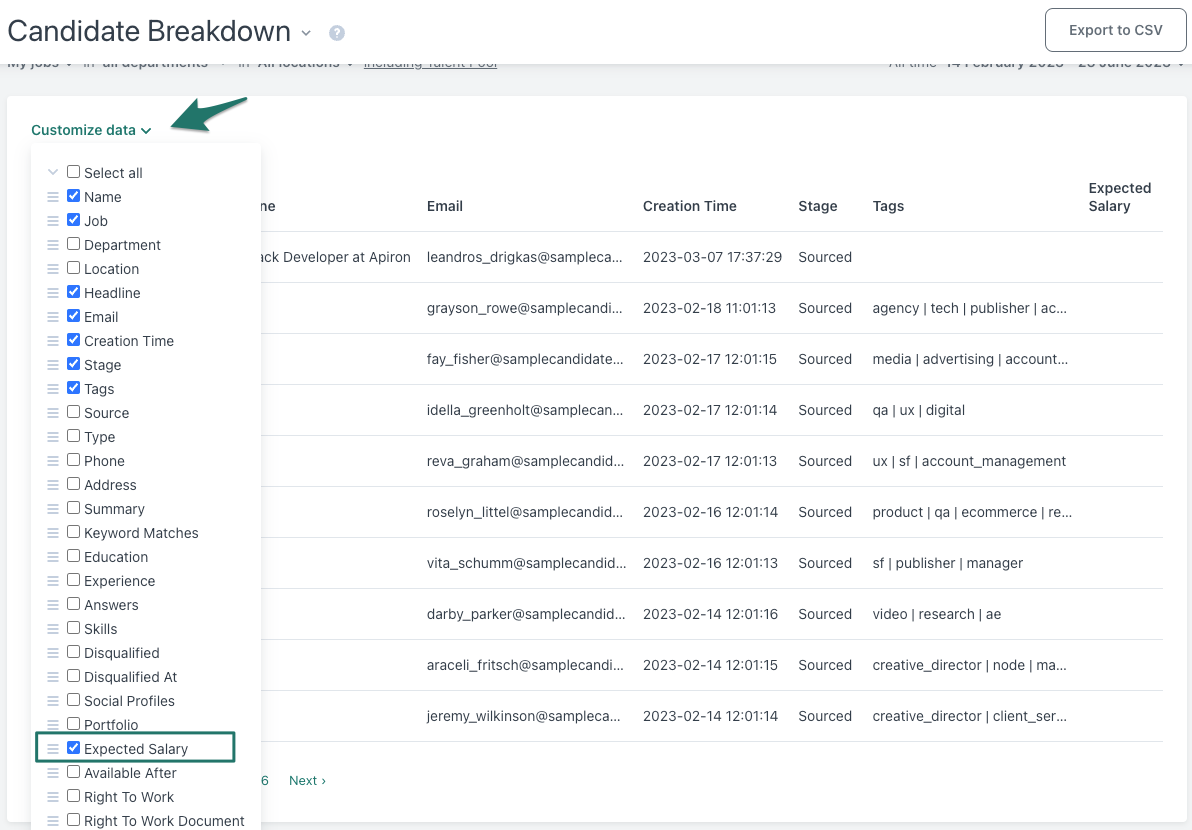Image resolution: width=1192 pixels, height=830 pixels.
Task: Enable the Department checkbox
Action: tap(74, 244)
